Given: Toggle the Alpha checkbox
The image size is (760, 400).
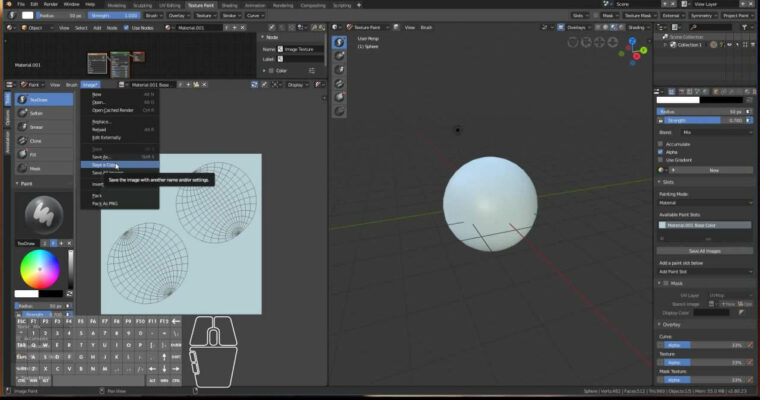Looking at the screenshot, I should pos(660,152).
